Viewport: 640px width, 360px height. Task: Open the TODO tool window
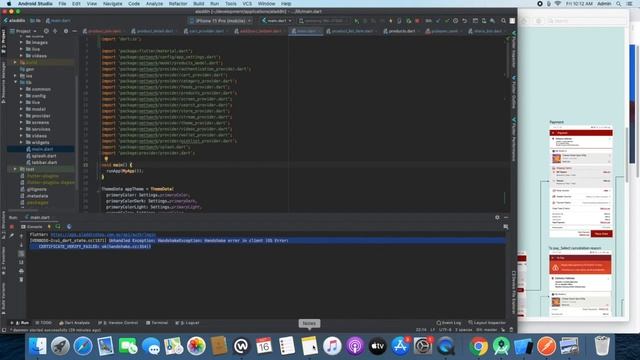[44, 323]
